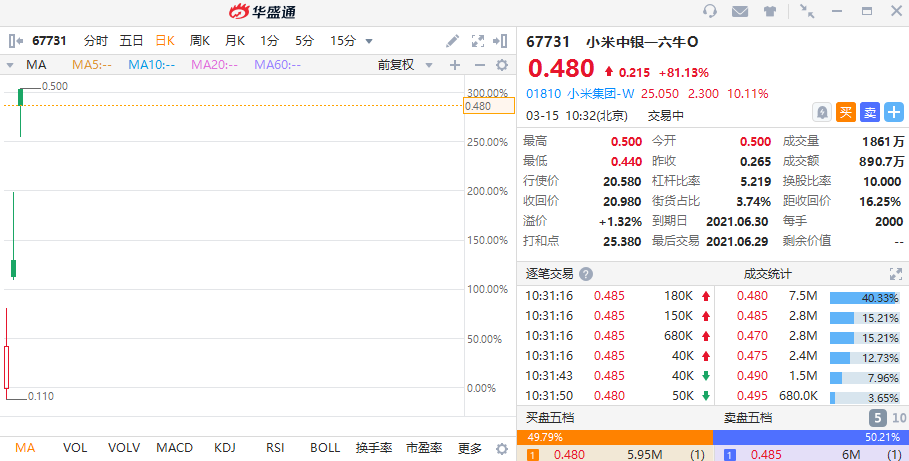Open more timeframes dropdown arrow
Screen dimensions: 909x461
point(369,41)
